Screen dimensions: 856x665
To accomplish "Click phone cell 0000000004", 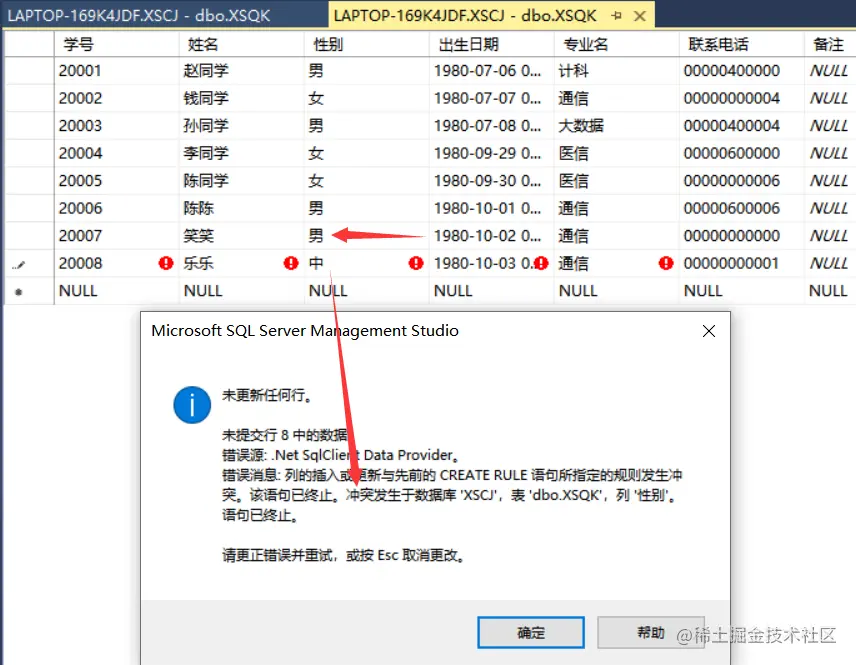I will pos(742,98).
